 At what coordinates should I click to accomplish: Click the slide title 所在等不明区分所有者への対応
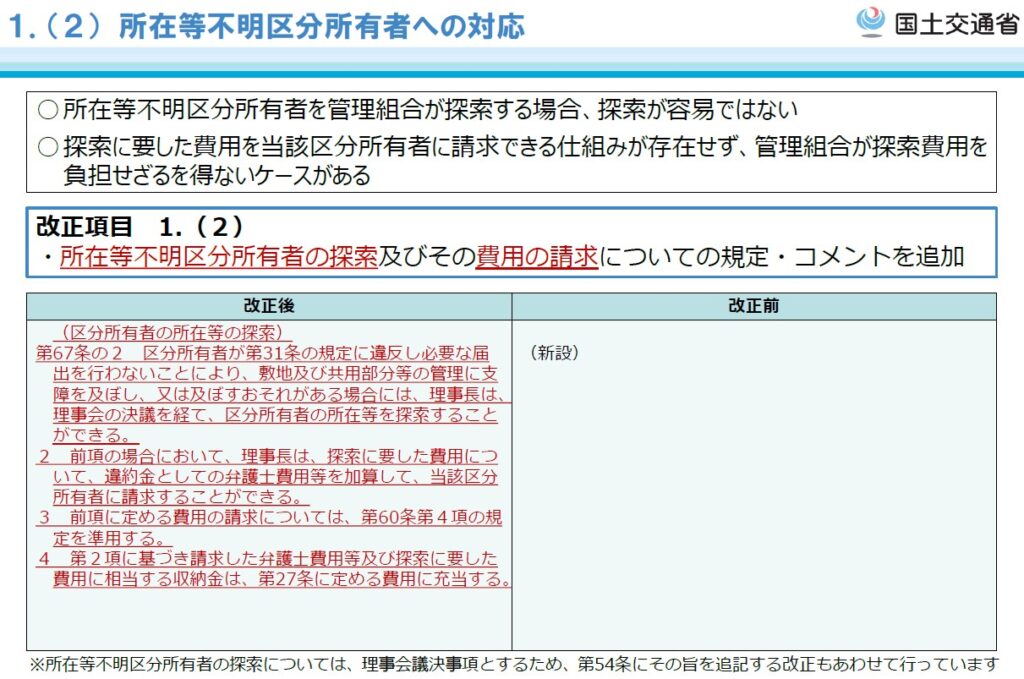[x=322, y=26]
